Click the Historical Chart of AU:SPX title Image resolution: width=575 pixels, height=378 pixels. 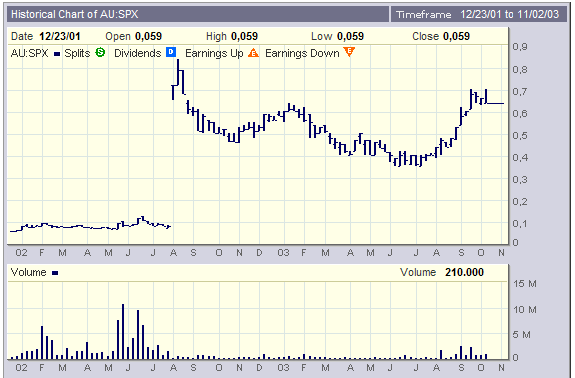coord(74,14)
